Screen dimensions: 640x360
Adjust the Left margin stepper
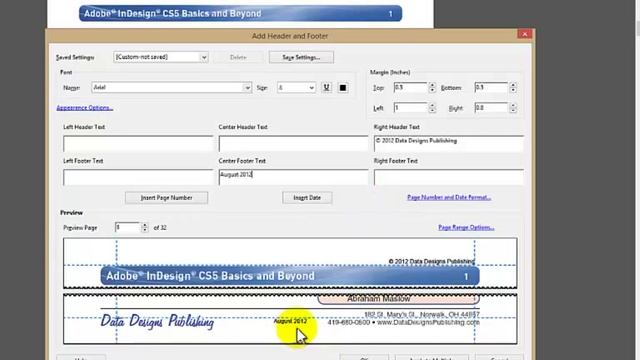(432, 108)
